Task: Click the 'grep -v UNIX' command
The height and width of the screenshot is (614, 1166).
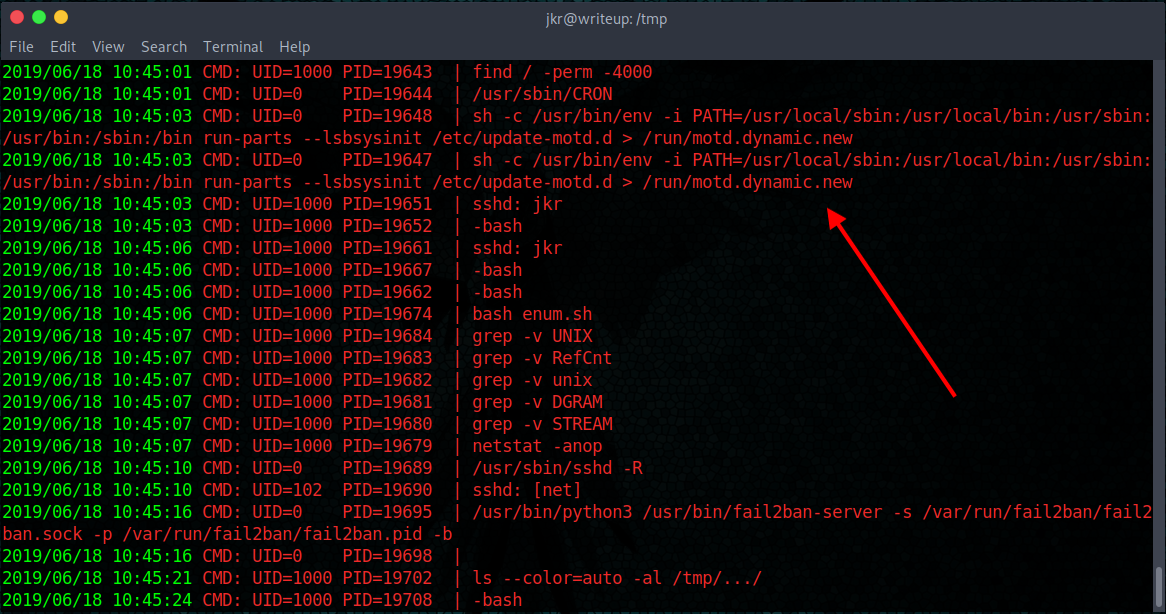Action: pyautogui.click(x=532, y=336)
